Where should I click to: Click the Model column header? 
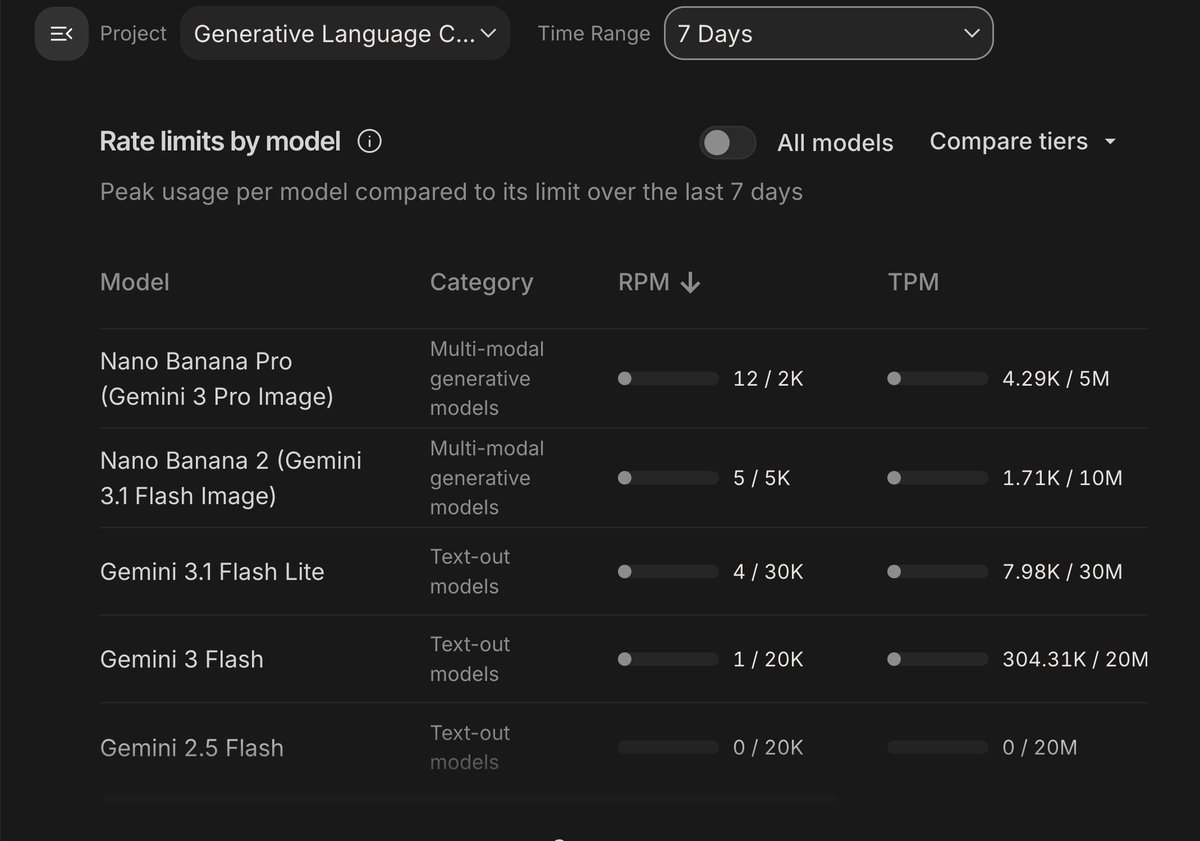135,283
